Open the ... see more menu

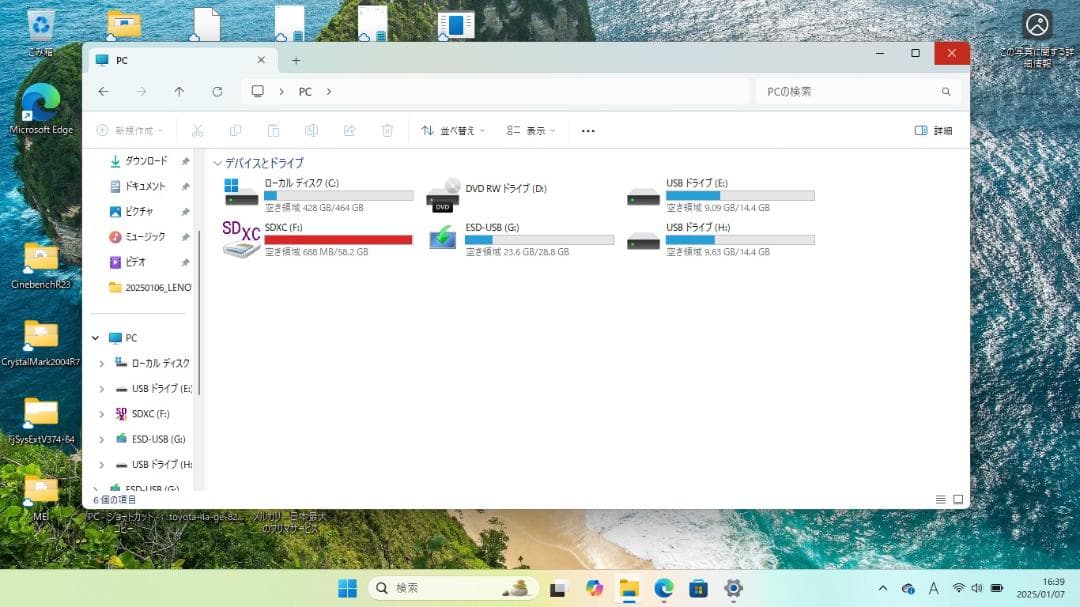tap(588, 130)
